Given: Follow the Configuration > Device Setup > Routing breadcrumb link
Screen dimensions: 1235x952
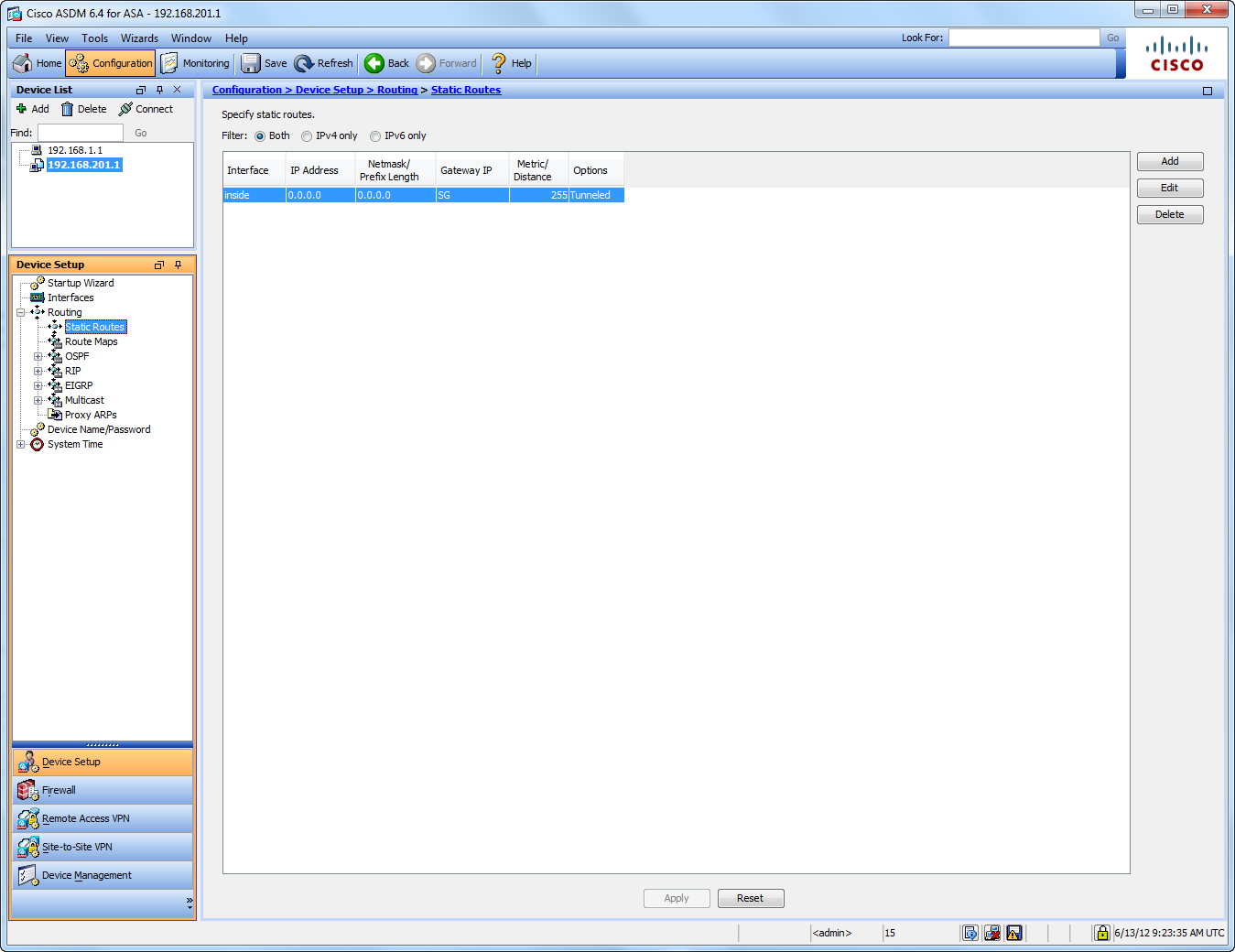Looking at the screenshot, I should click(315, 90).
